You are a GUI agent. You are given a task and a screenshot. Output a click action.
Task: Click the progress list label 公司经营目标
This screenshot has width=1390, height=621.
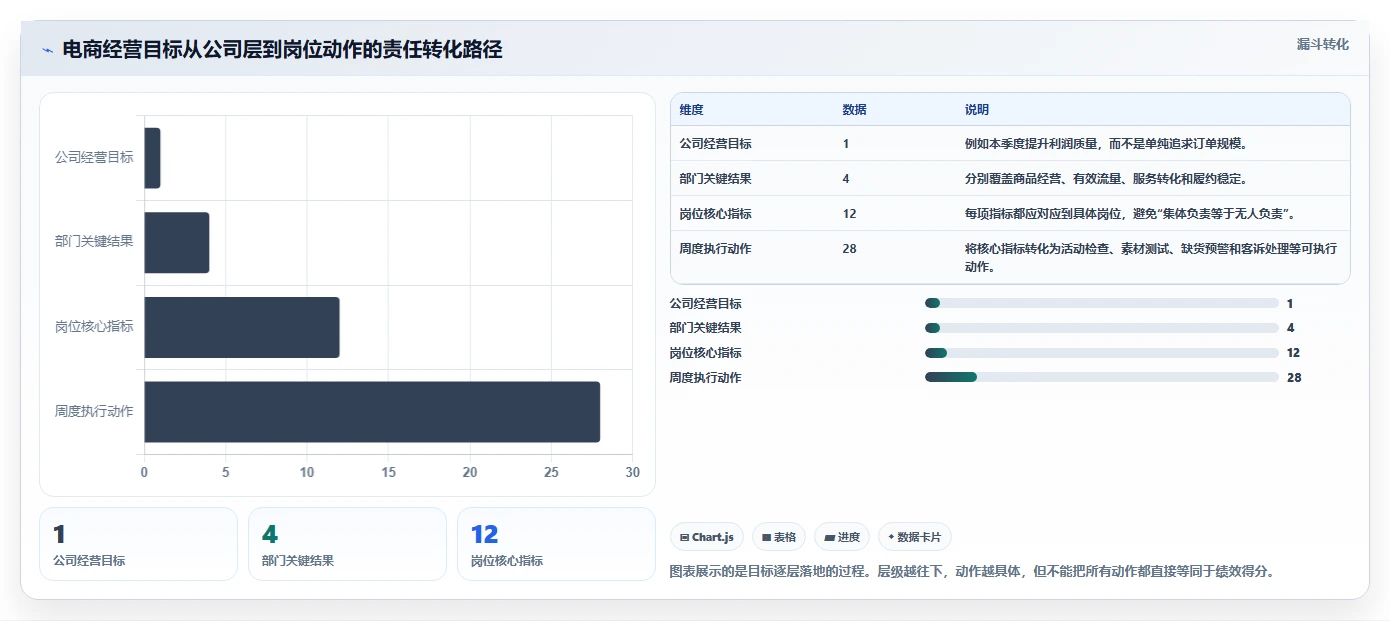coord(706,303)
